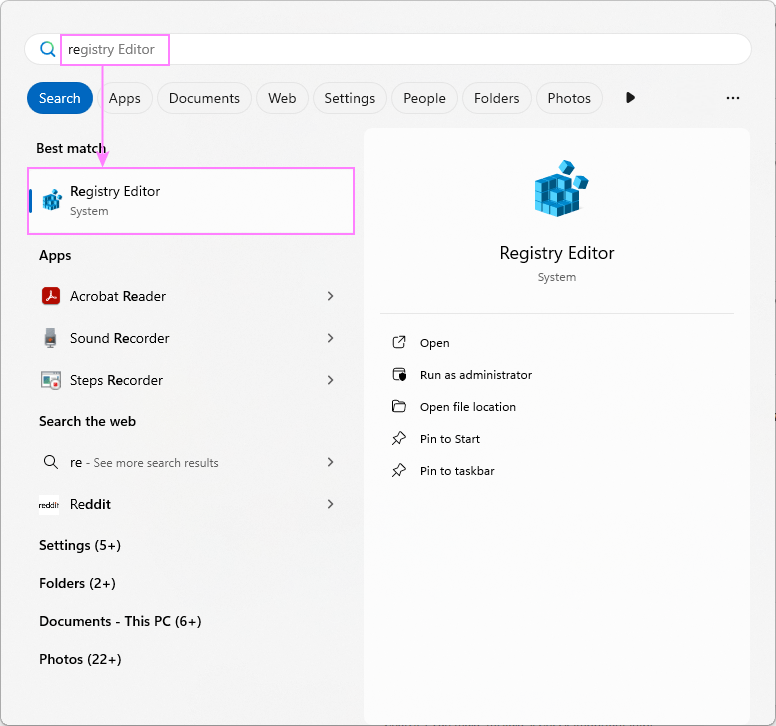
Task: Expand Documents - This PC (6+) results
Action: (x=120, y=621)
